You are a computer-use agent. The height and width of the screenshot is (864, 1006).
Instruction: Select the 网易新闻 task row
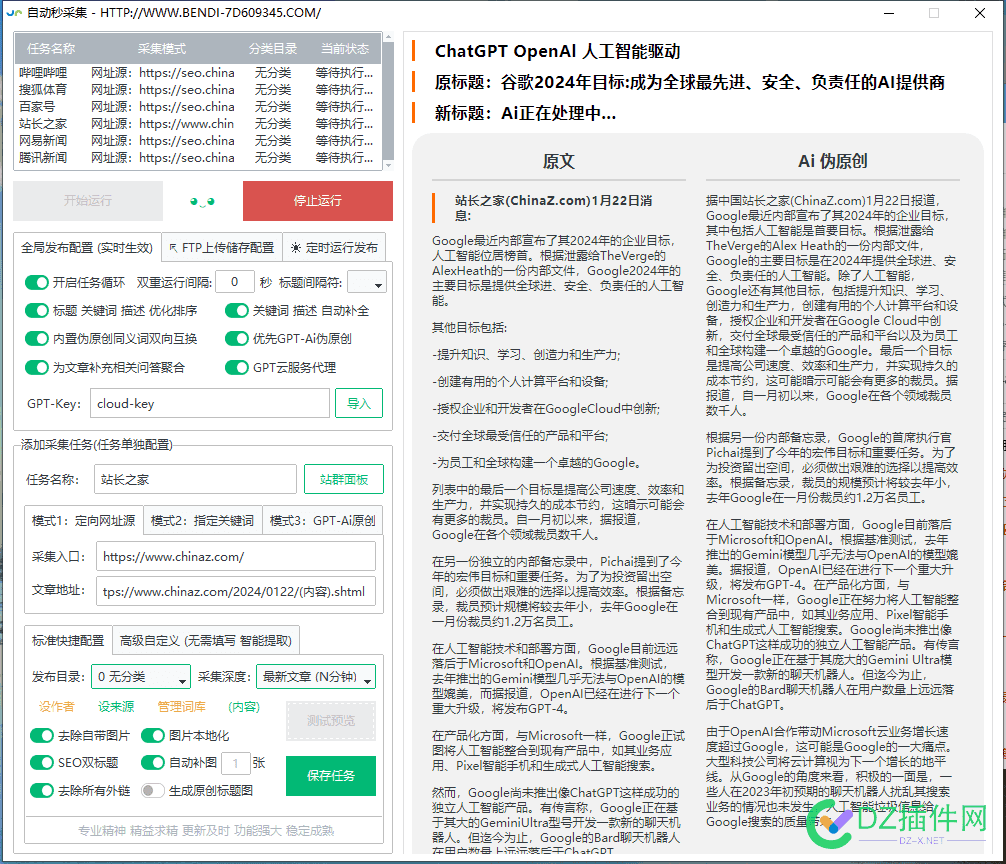pyautogui.click(x=198, y=140)
